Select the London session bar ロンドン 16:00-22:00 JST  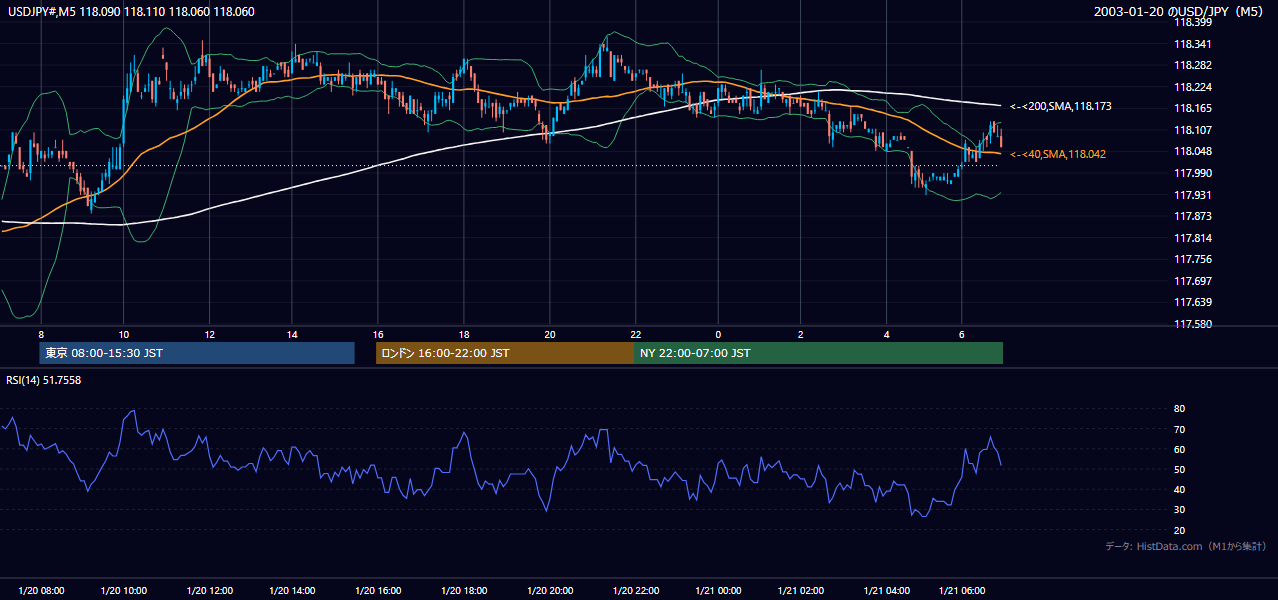pyautogui.click(x=505, y=353)
